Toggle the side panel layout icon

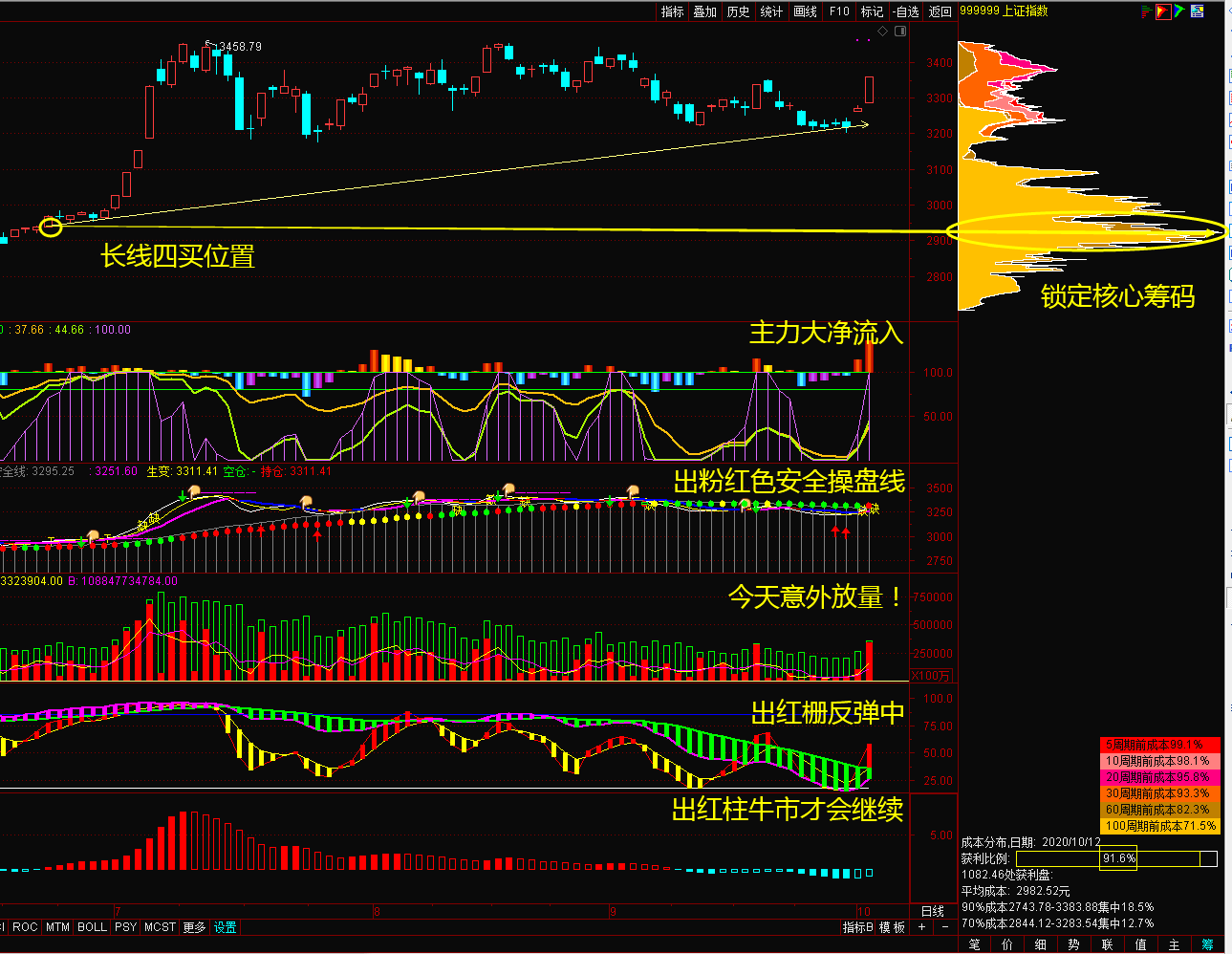click(x=900, y=32)
